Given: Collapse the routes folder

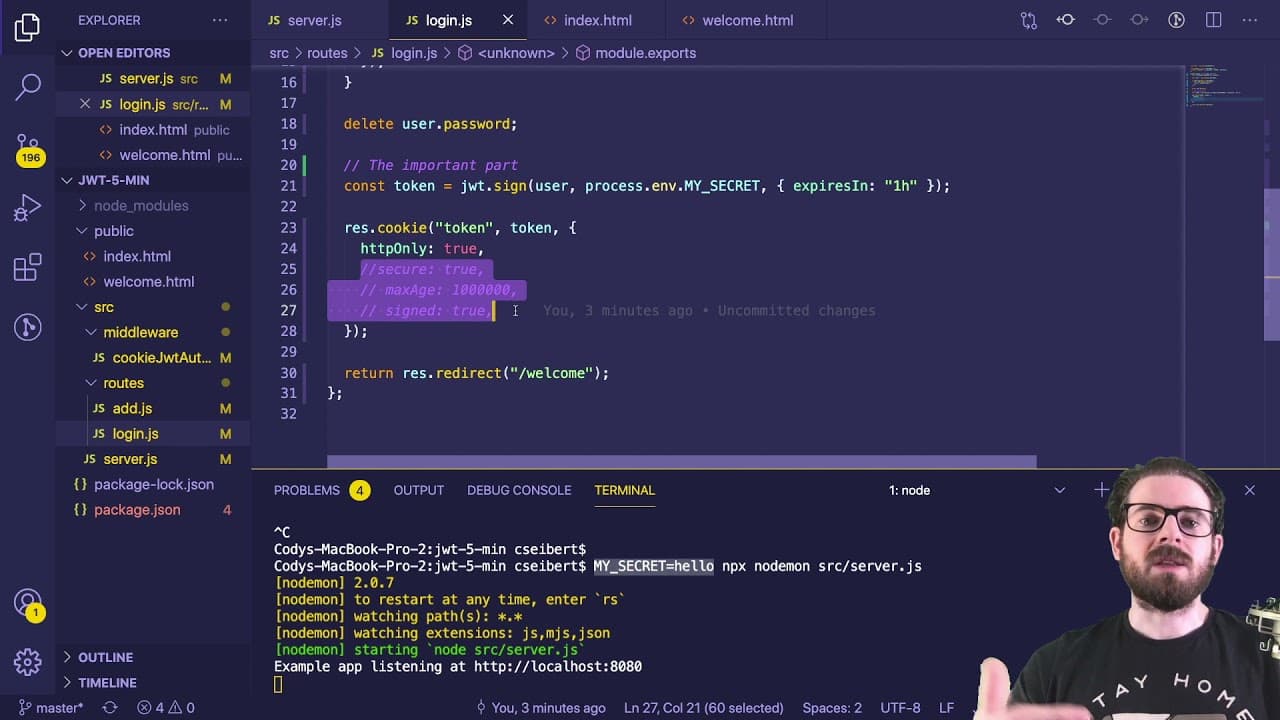Looking at the screenshot, I should click(123, 383).
